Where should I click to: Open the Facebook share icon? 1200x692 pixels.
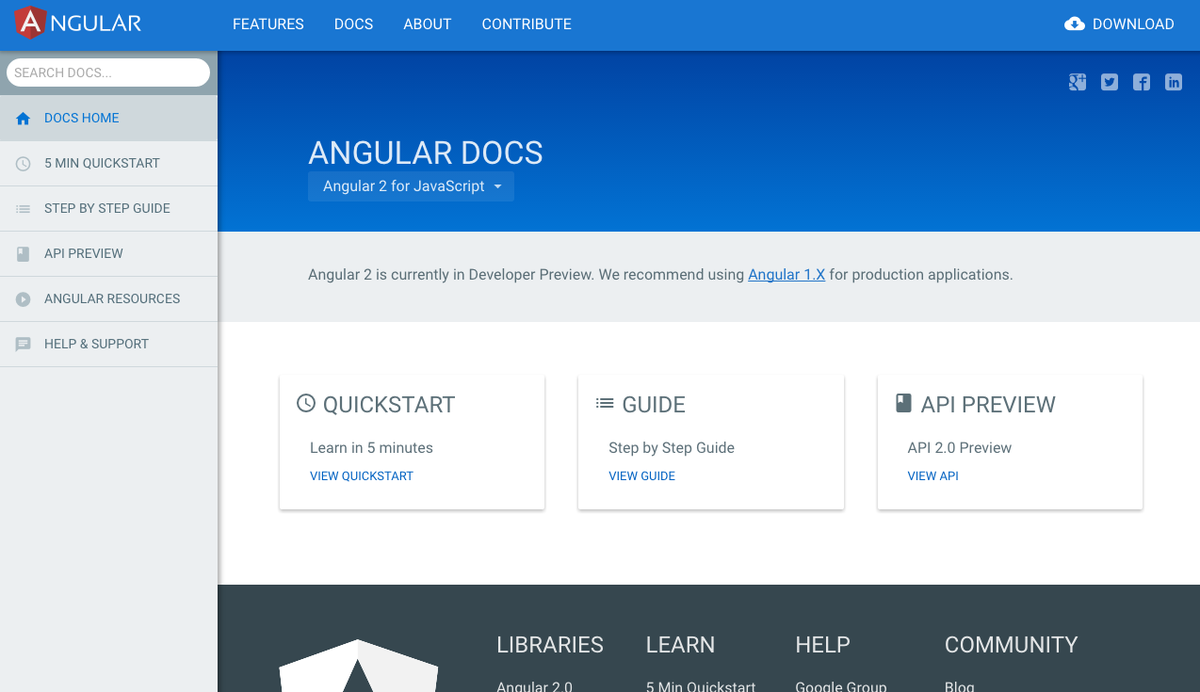pyautogui.click(x=1141, y=83)
